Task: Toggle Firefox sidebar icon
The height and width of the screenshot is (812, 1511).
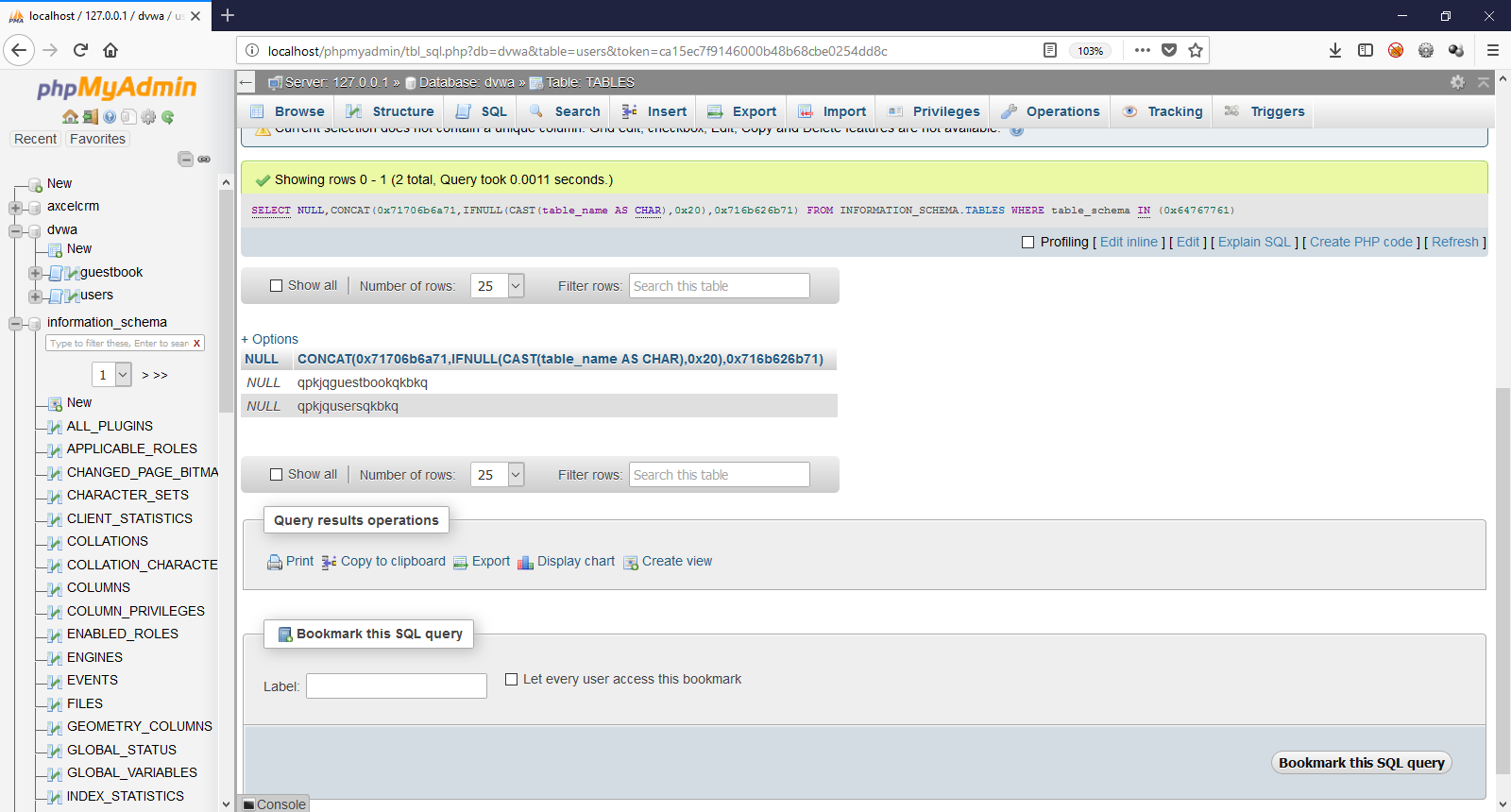Action: point(1366,50)
